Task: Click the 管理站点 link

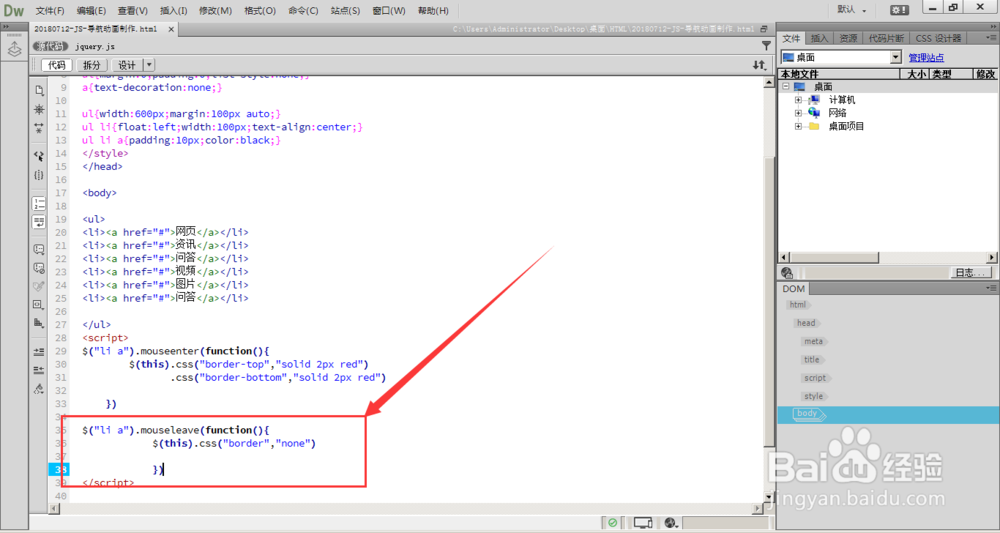Action: (926, 58)
